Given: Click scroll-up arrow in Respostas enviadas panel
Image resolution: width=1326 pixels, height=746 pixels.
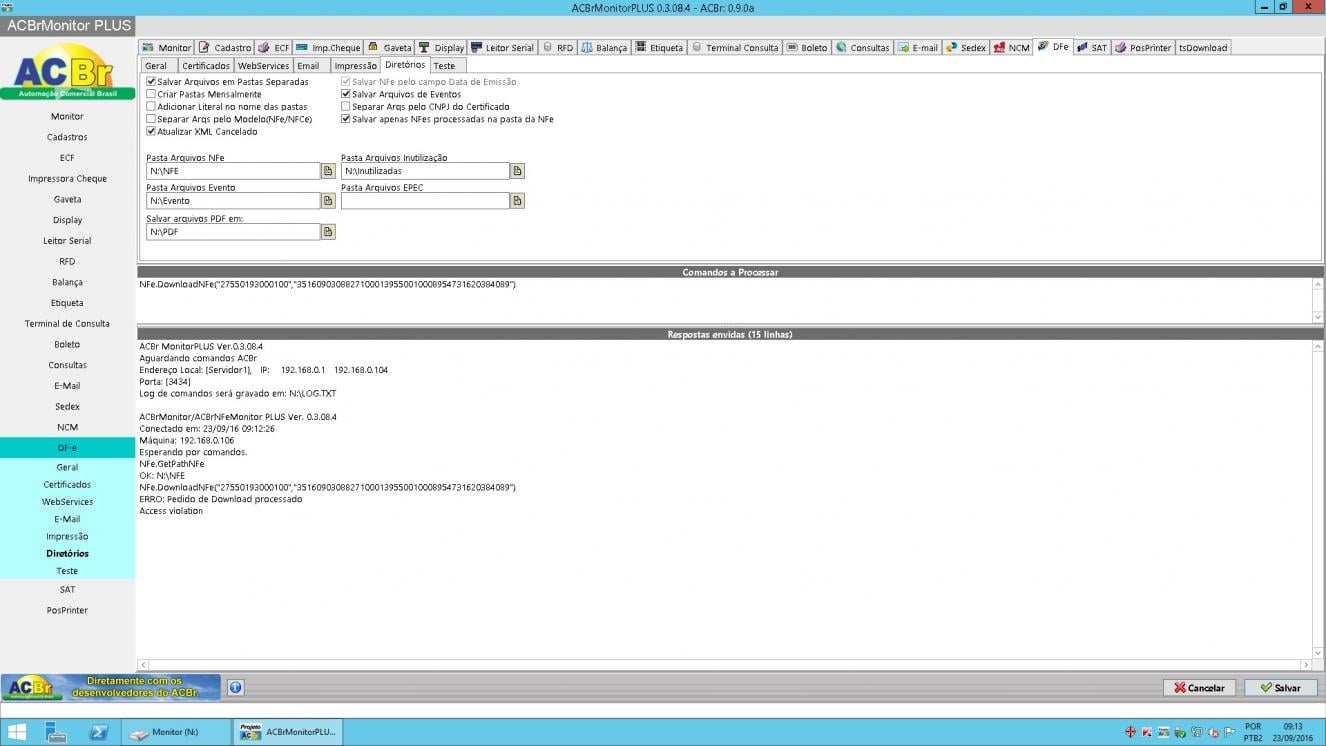Looking at the screenshot, I should pos(1318,346).
